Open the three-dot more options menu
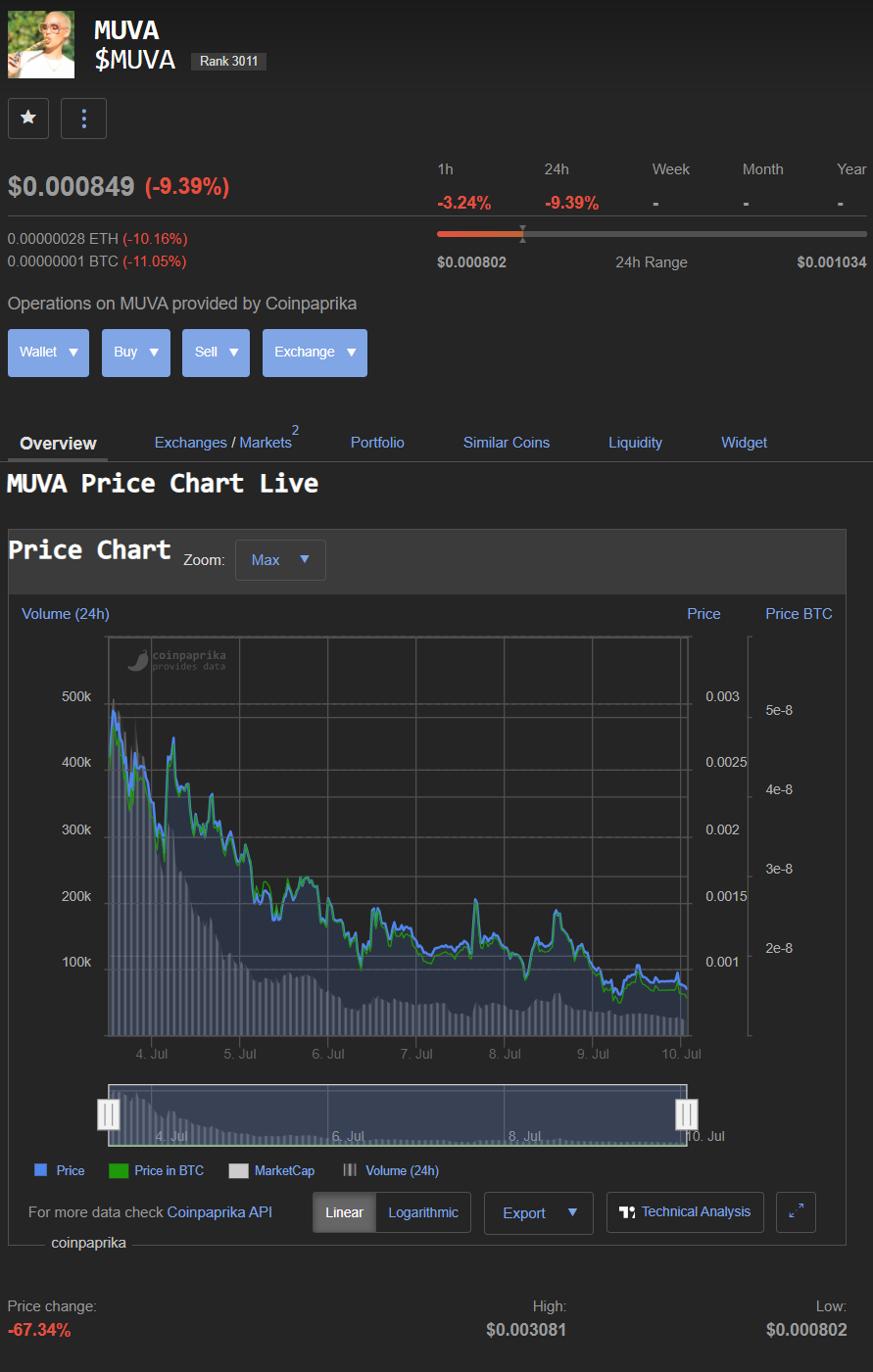873x1372 pixels. [x=83, y=118]
